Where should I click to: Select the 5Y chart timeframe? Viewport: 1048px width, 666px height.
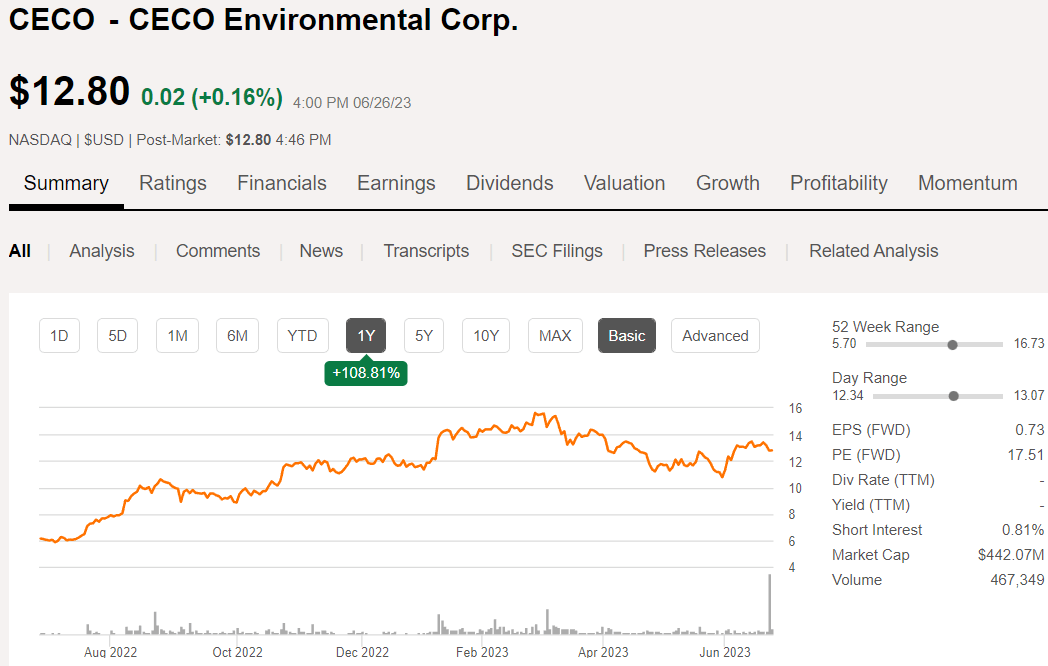[x=423, y=335]
